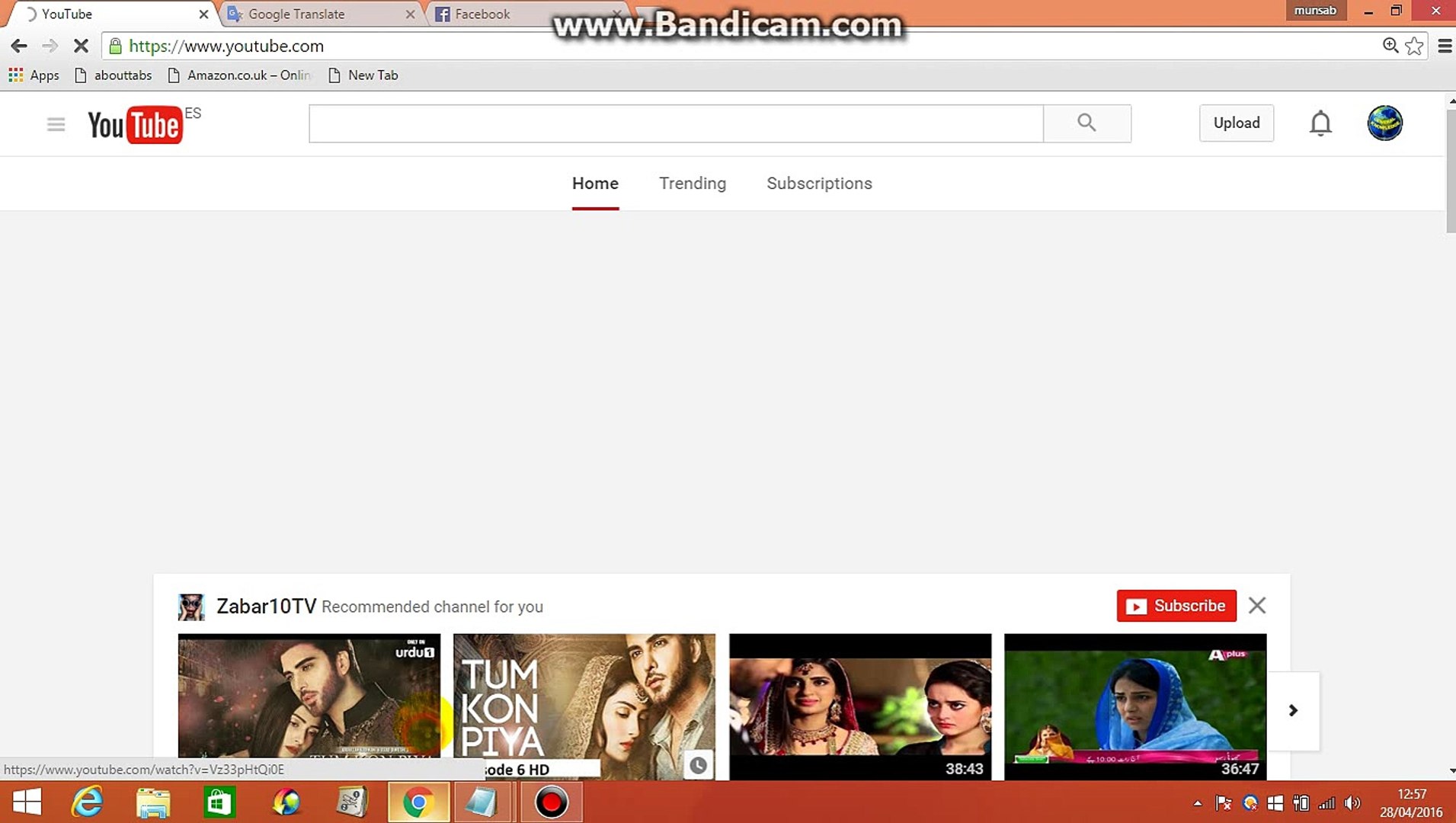This screenshot has width=1456, height=823.
Task: Click the YouTube logo
Action: pos(136,125)
